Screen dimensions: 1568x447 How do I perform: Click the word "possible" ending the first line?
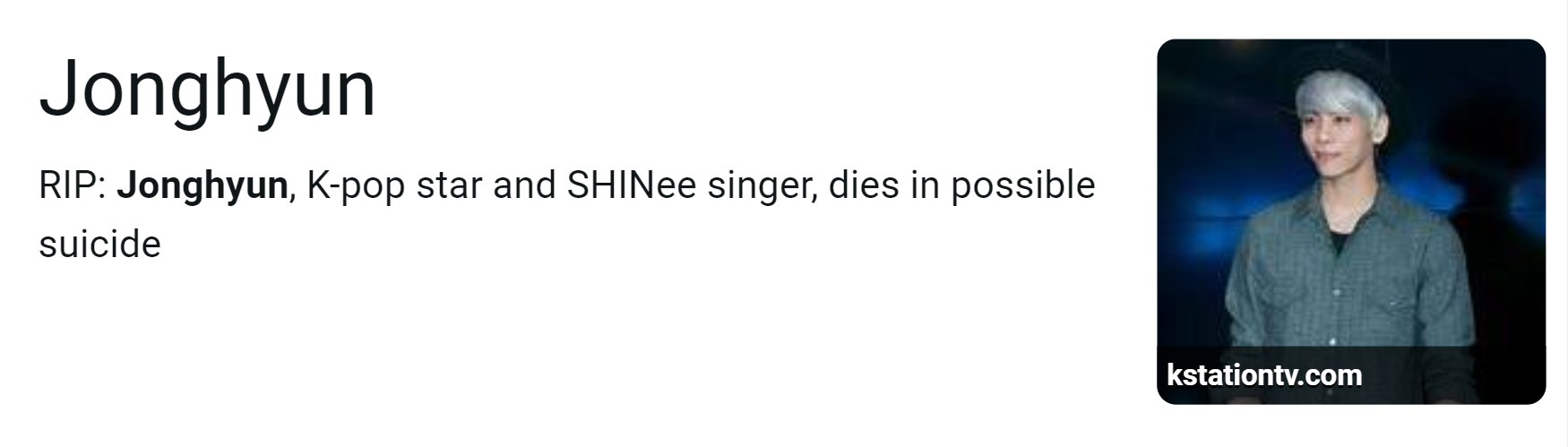coord(1023,186)
